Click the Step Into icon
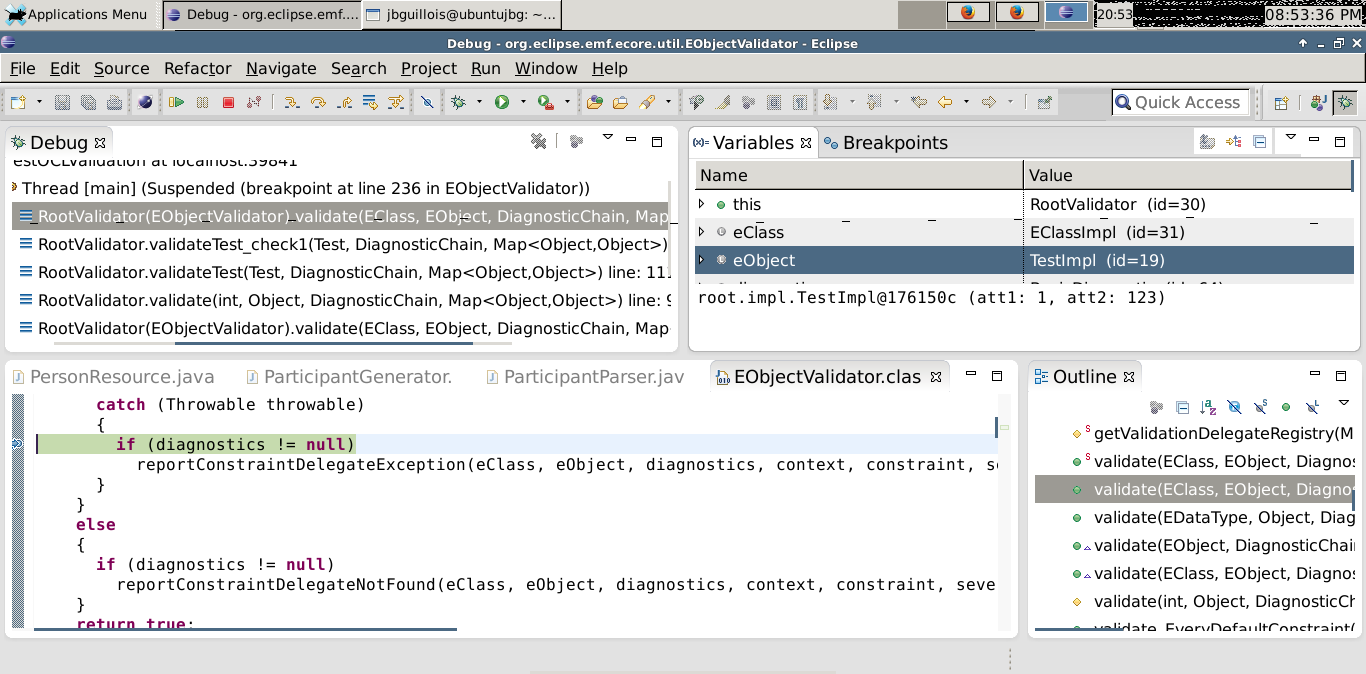1366x674 pixels. (x=292, y=102)
